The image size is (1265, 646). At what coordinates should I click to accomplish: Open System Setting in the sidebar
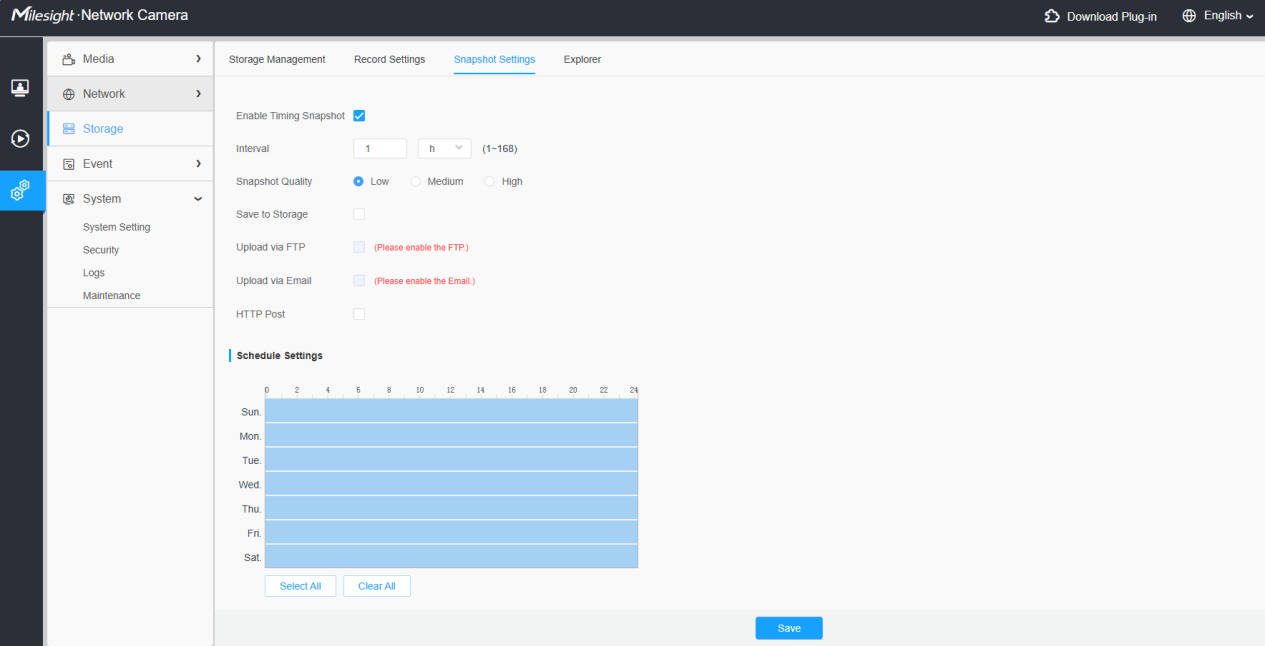tap(116, 227)
